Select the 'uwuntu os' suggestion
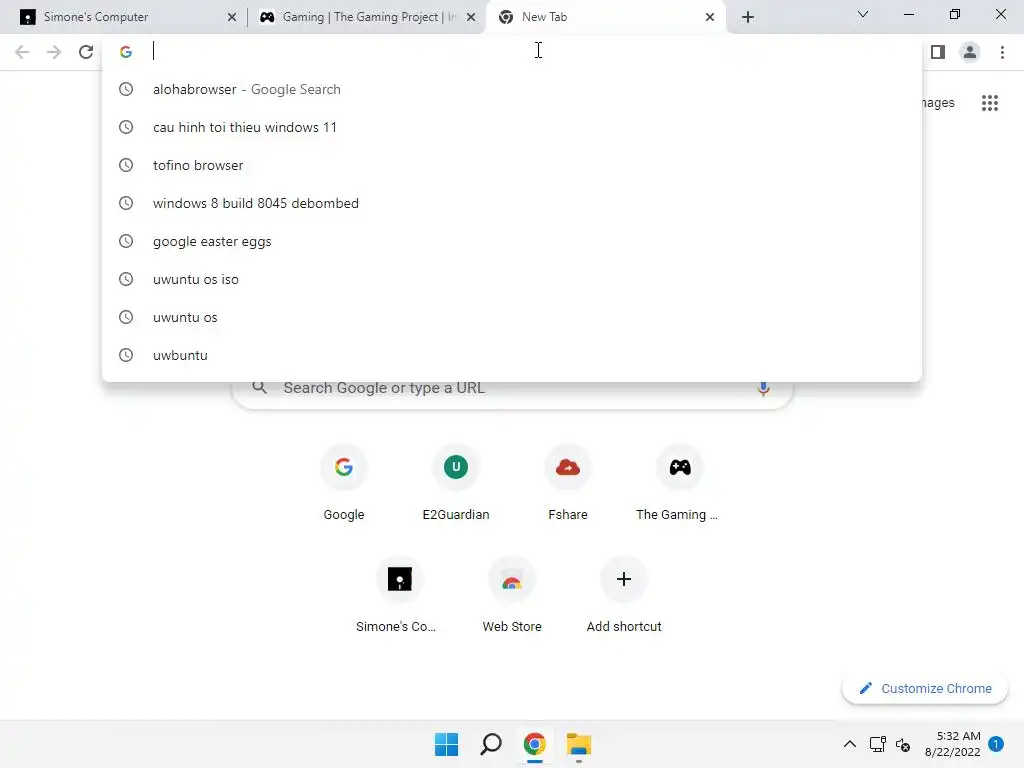The width and height of the screenshot is (1024, 768). tap(512, 317)
